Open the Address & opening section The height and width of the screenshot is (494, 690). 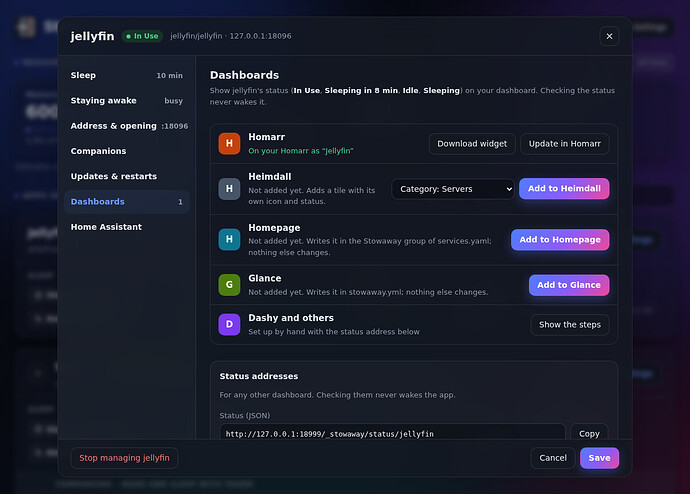pos(127,126)
